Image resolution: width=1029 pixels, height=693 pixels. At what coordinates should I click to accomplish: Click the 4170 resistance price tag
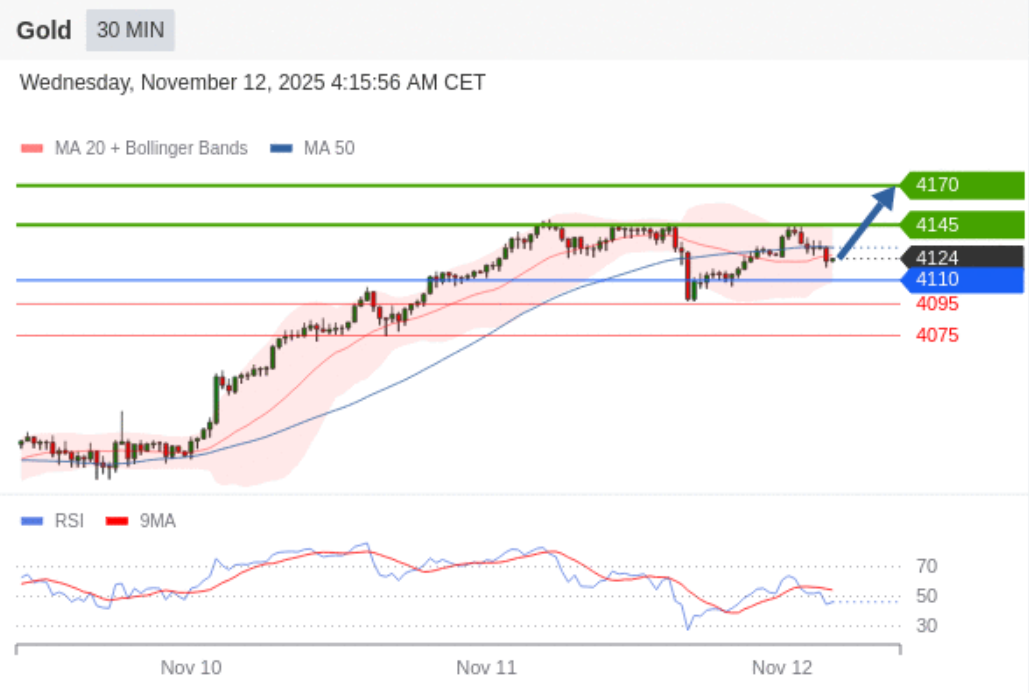(962, 185)
